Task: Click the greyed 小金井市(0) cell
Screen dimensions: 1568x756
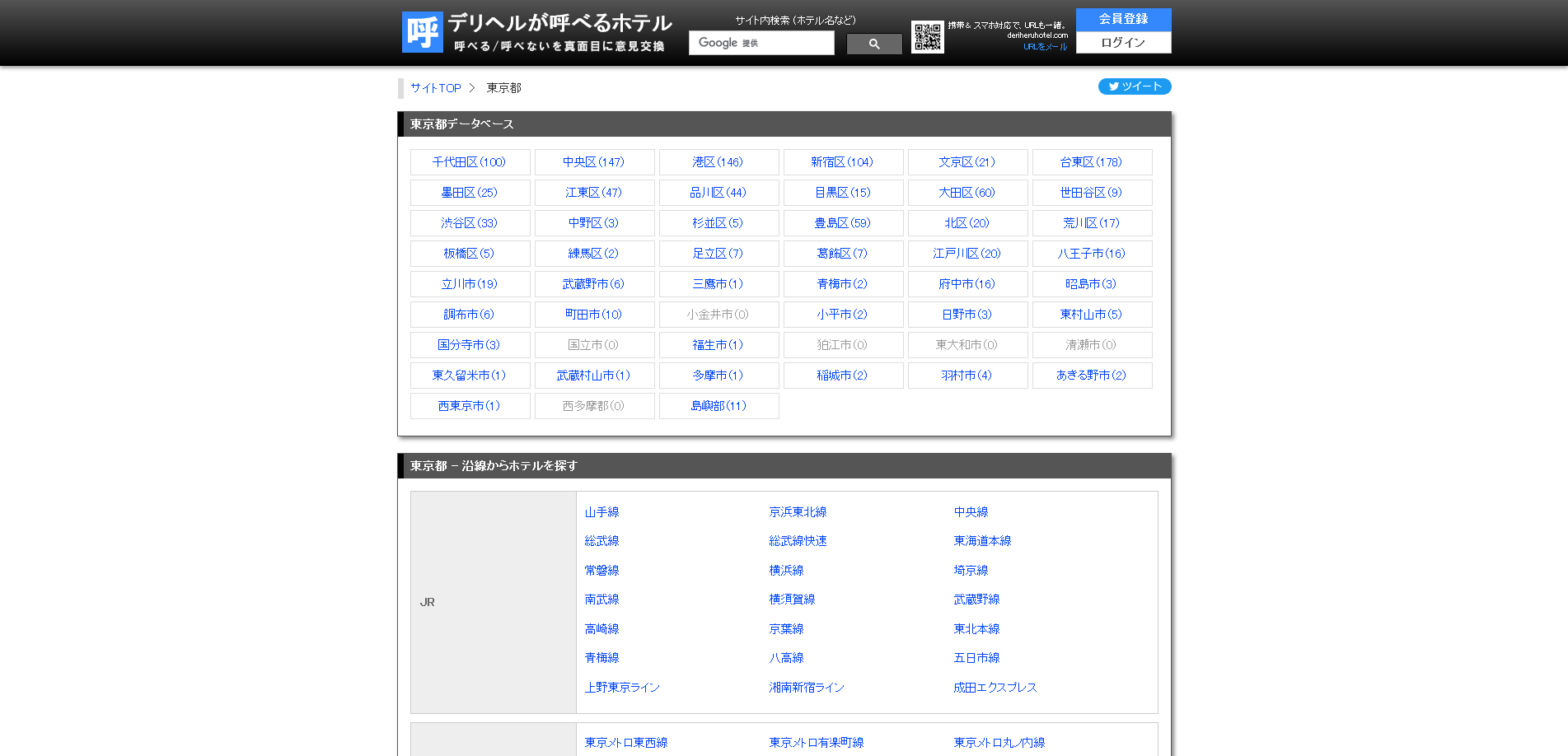Action: pos(718,315)
